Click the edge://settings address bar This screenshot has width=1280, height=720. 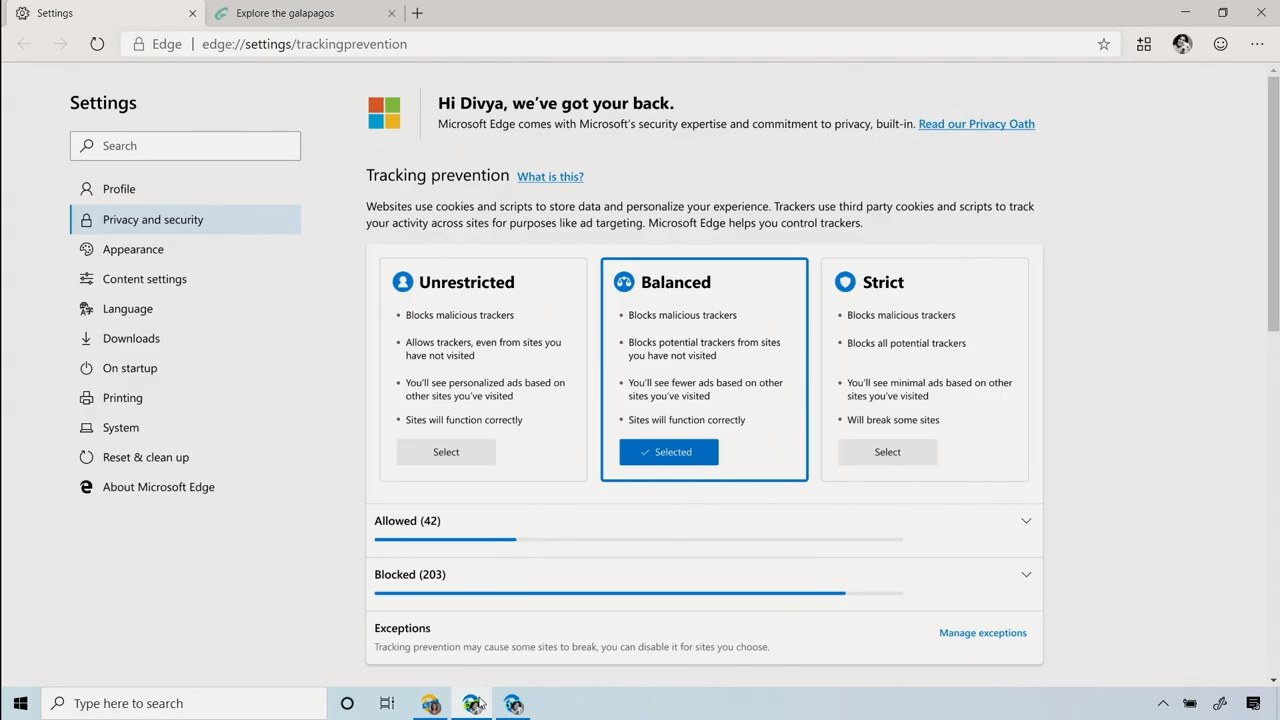click(620, 44)
